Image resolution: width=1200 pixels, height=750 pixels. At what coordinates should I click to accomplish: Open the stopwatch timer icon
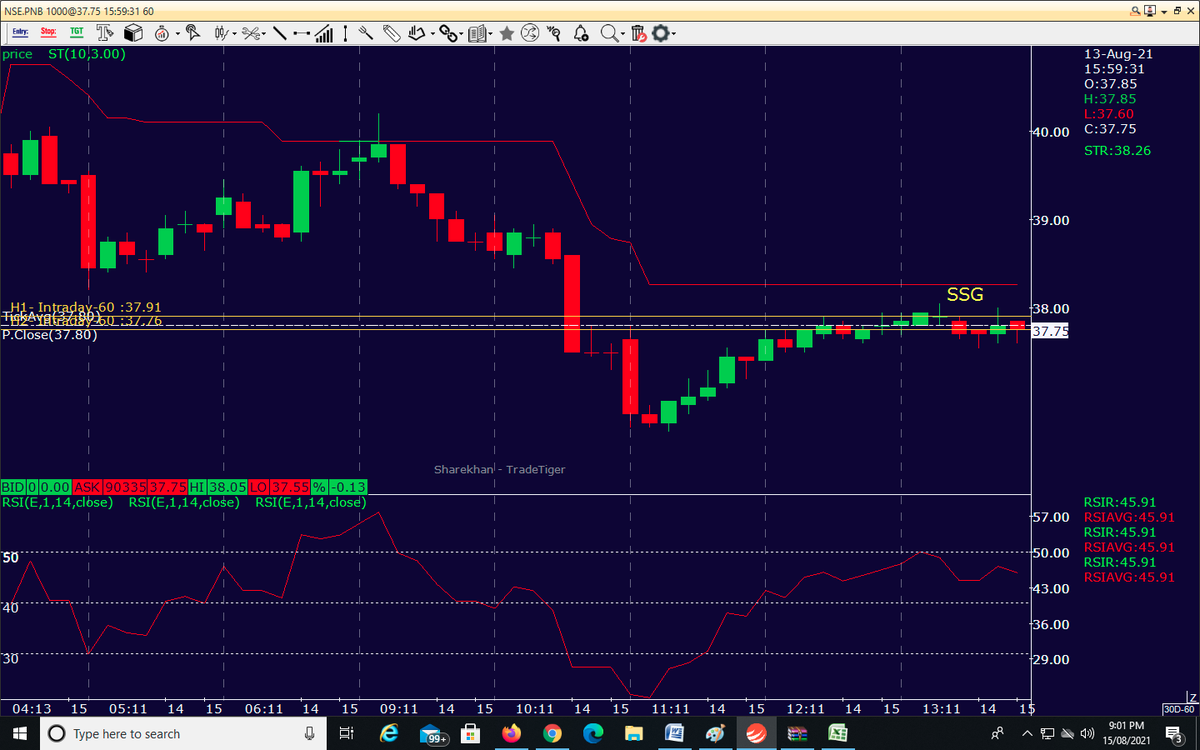[x=162, y=33]
